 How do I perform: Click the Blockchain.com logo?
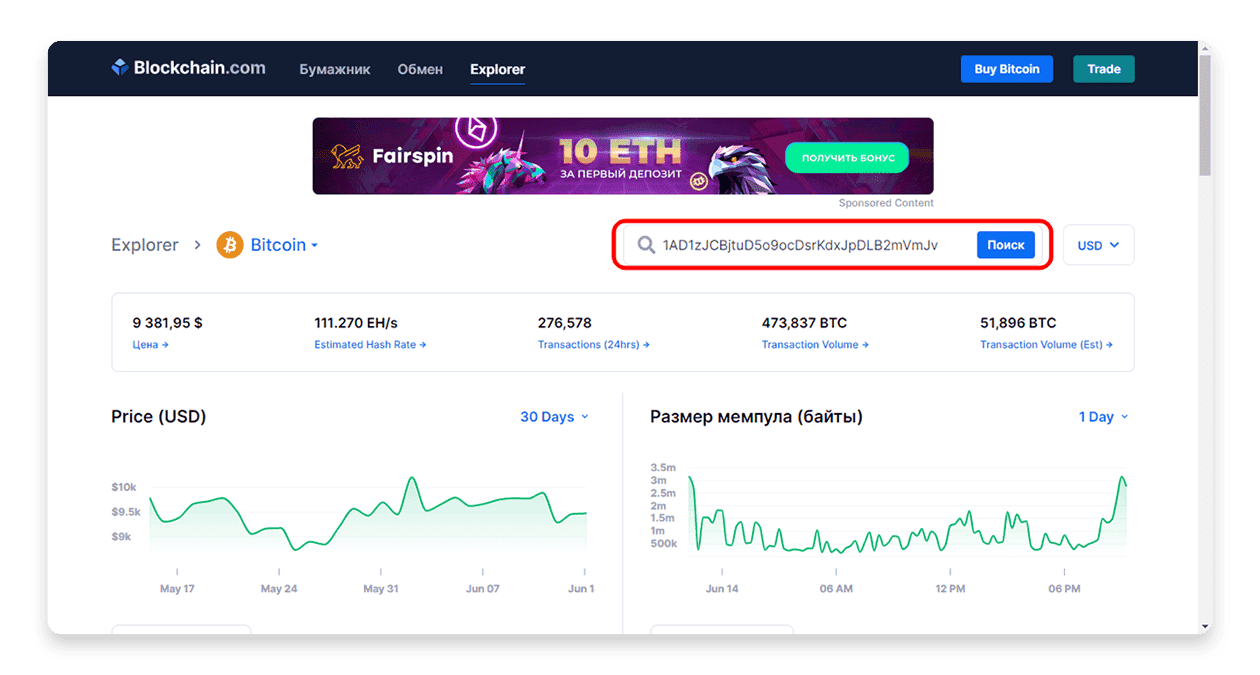coord(188,68)
